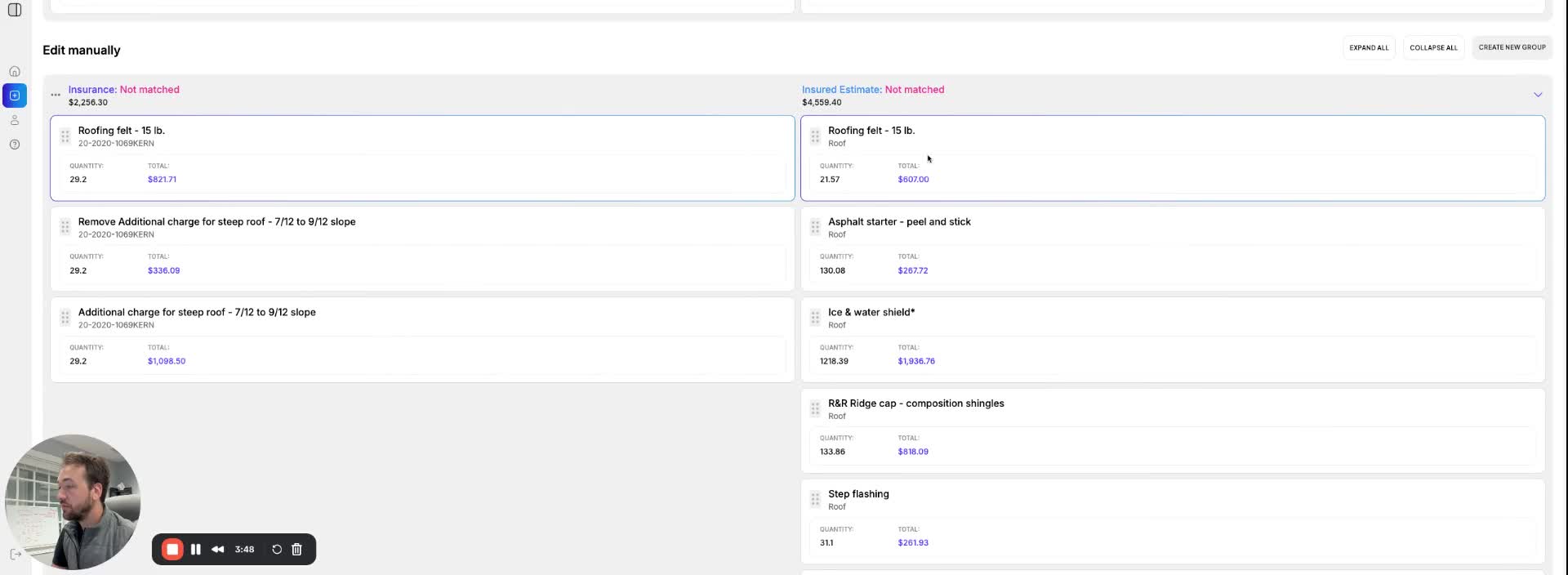Click the Expand All button
1568x575 pixels.
click(1369, 47)
